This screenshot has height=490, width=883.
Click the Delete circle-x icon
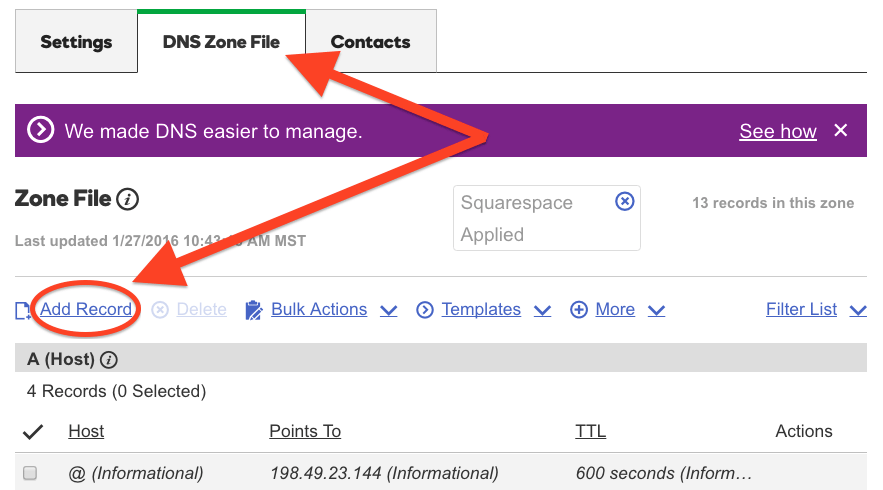pyautogui.click(x=160, y=310)
